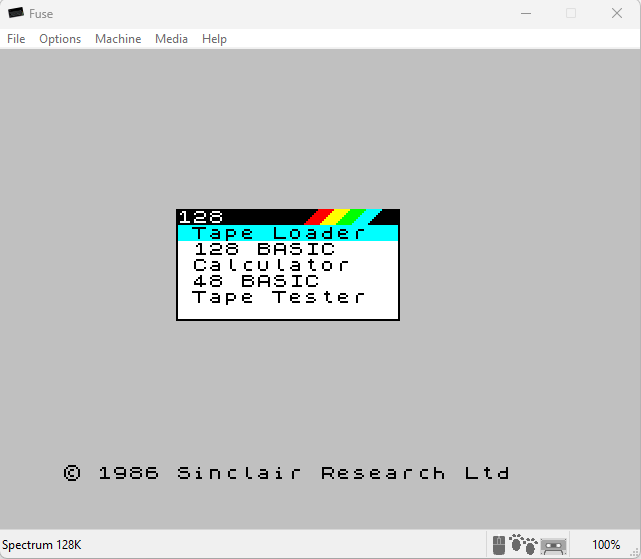Click the Fuse app icon in title bar
This screenshot has width=641, height=559.
[x=16, y=13]
